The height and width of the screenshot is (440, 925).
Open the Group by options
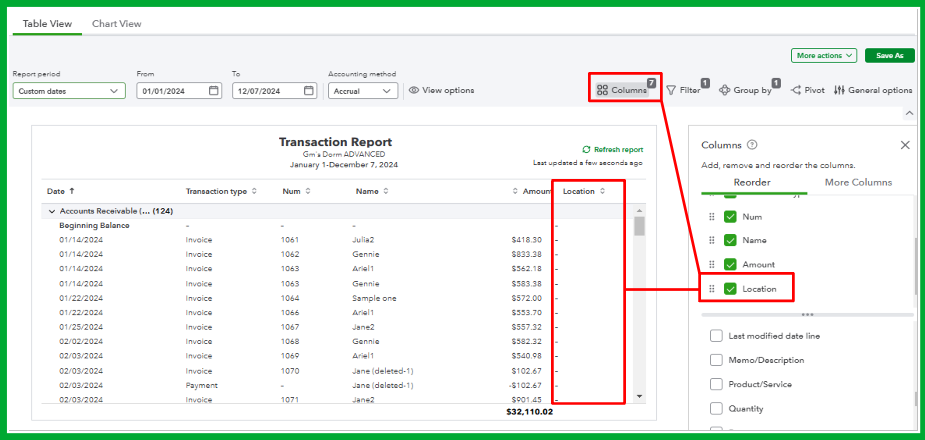[x=746, y=90]
